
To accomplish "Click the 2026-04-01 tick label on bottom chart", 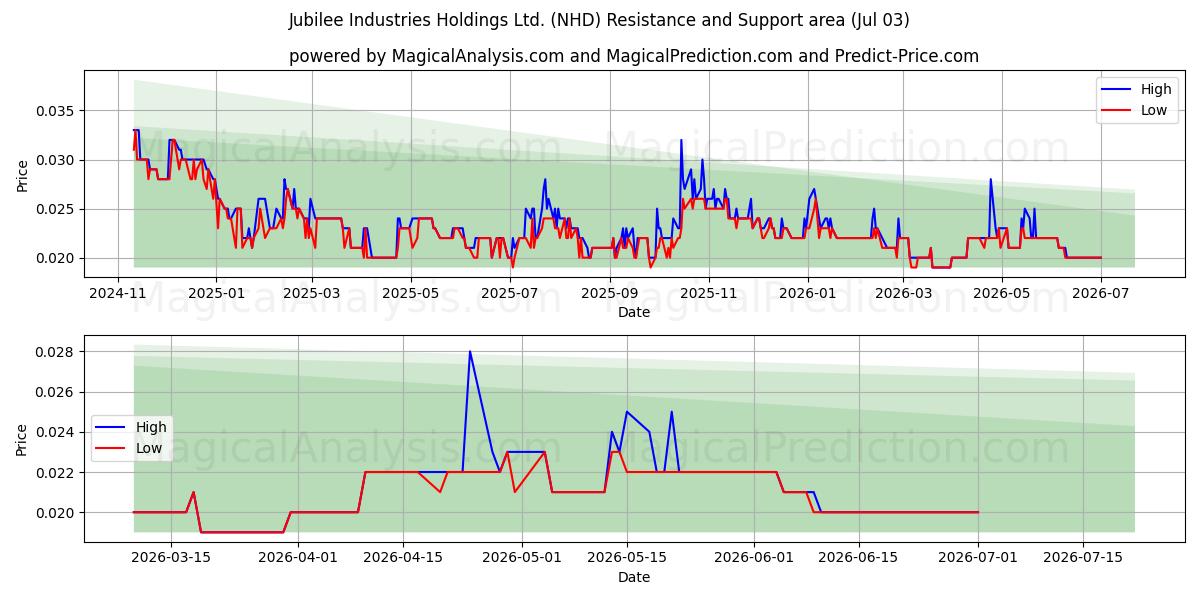I will point(298,557).
